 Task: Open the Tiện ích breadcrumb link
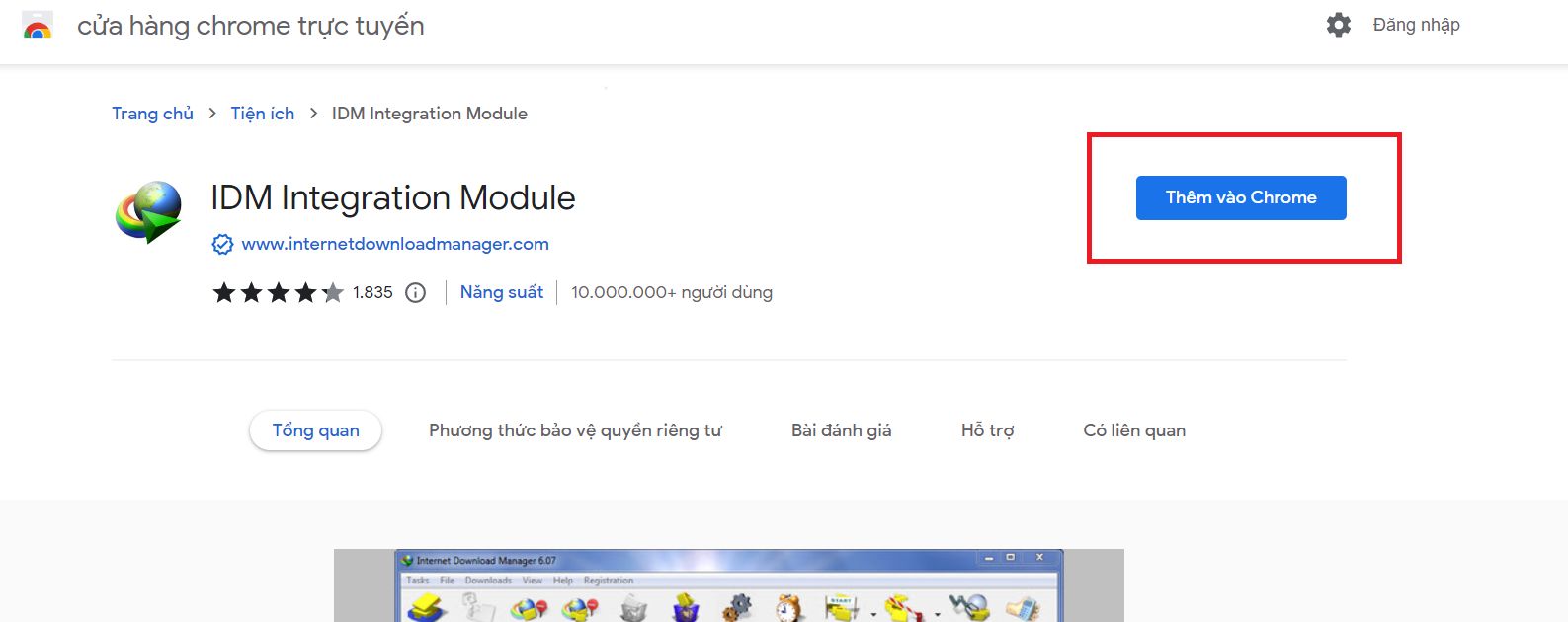click(x=263, y=114)
